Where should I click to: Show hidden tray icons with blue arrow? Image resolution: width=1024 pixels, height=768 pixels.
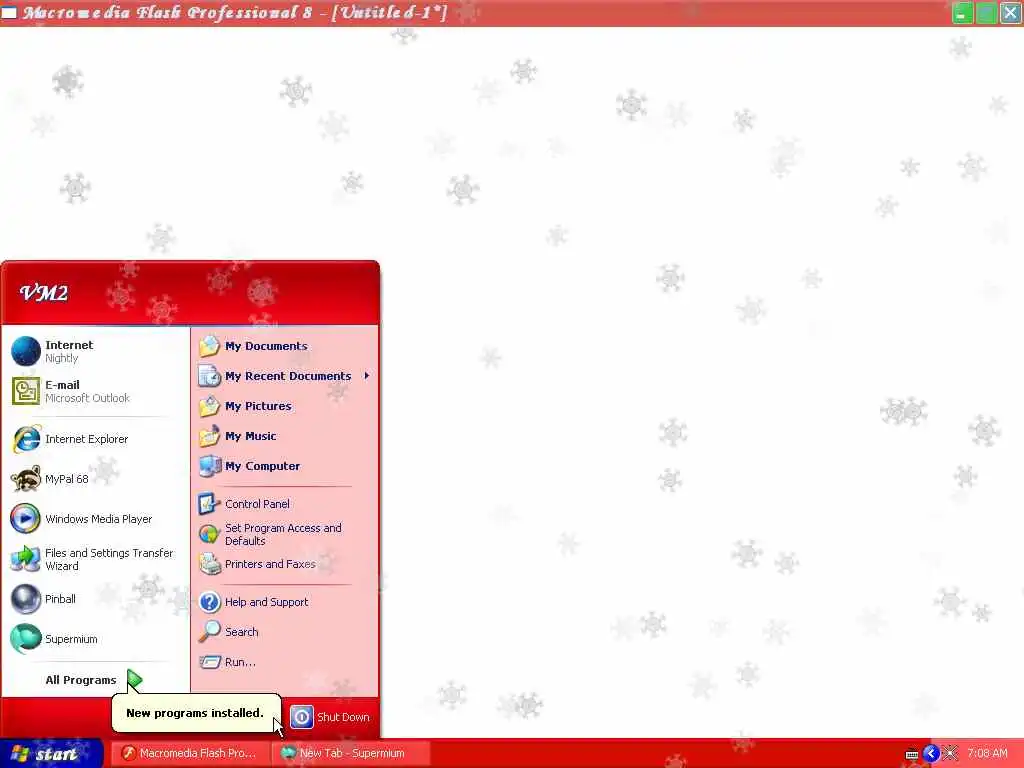pyautogui.click(x=931, y=754)
